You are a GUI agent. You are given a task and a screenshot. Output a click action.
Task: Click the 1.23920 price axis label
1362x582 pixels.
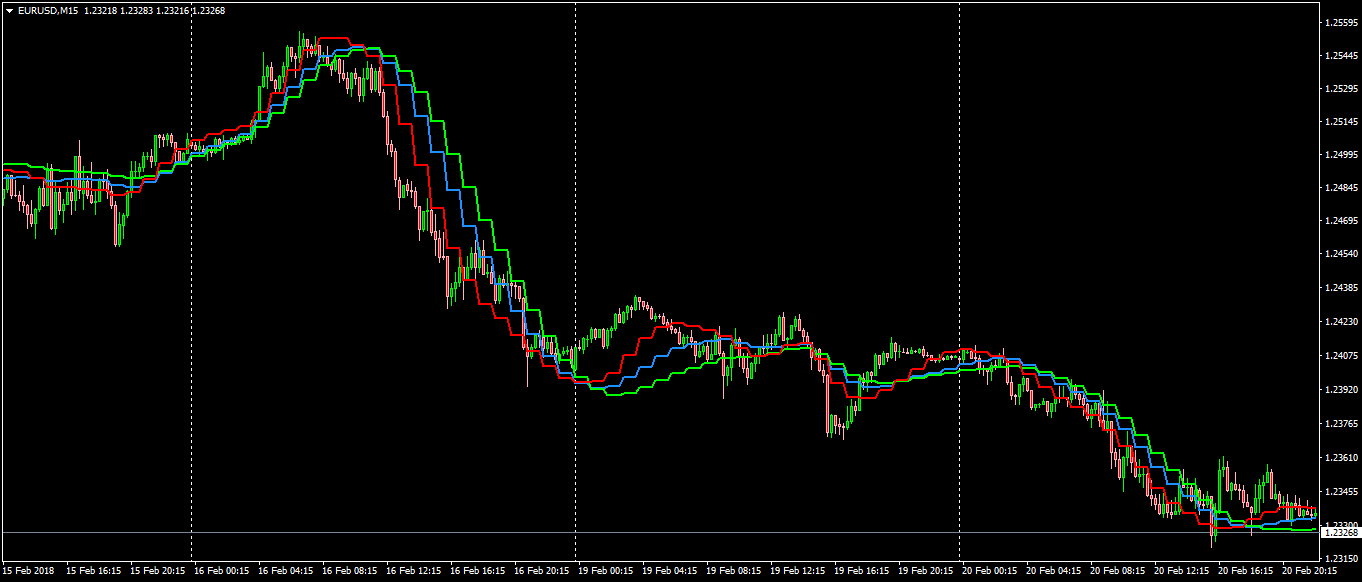pyautogui.click(x=1341, y=390)
